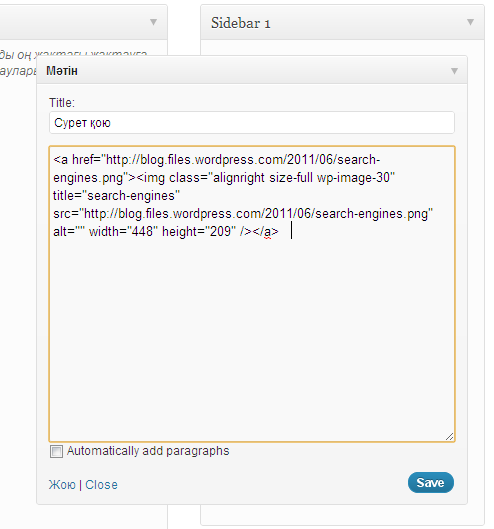Click the Жою delete link
This screenshot has width=494, height=529.
(x=62, y=485)
